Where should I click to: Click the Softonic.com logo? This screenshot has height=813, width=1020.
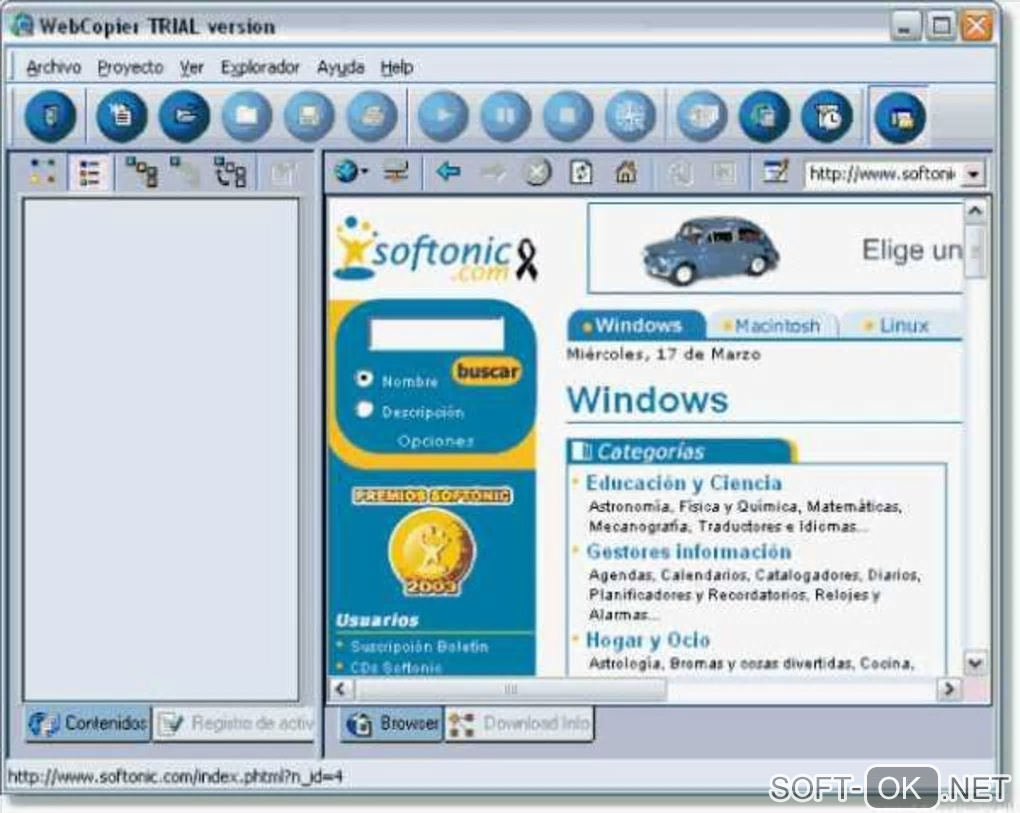(436, 250)
